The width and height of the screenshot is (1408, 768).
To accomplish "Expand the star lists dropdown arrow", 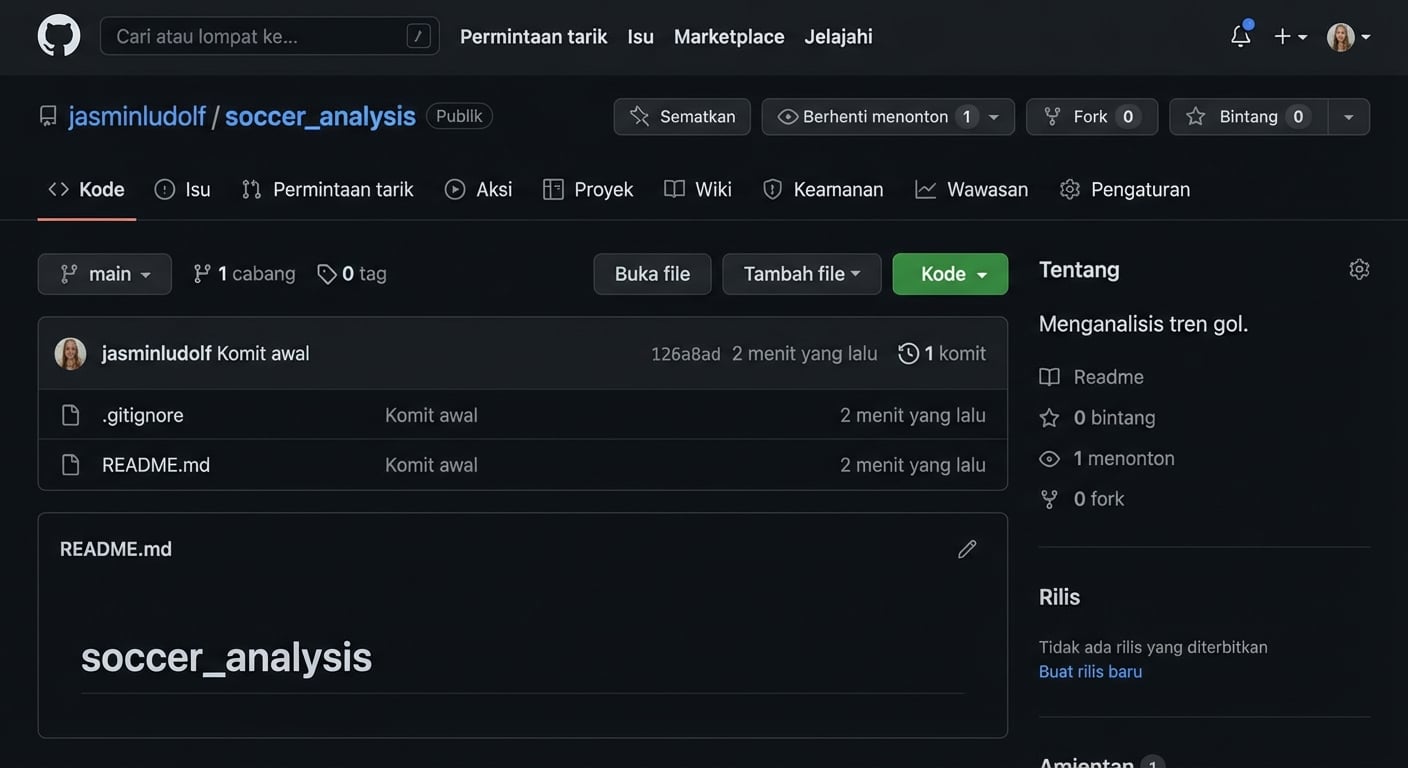I will click(1349, 117).
